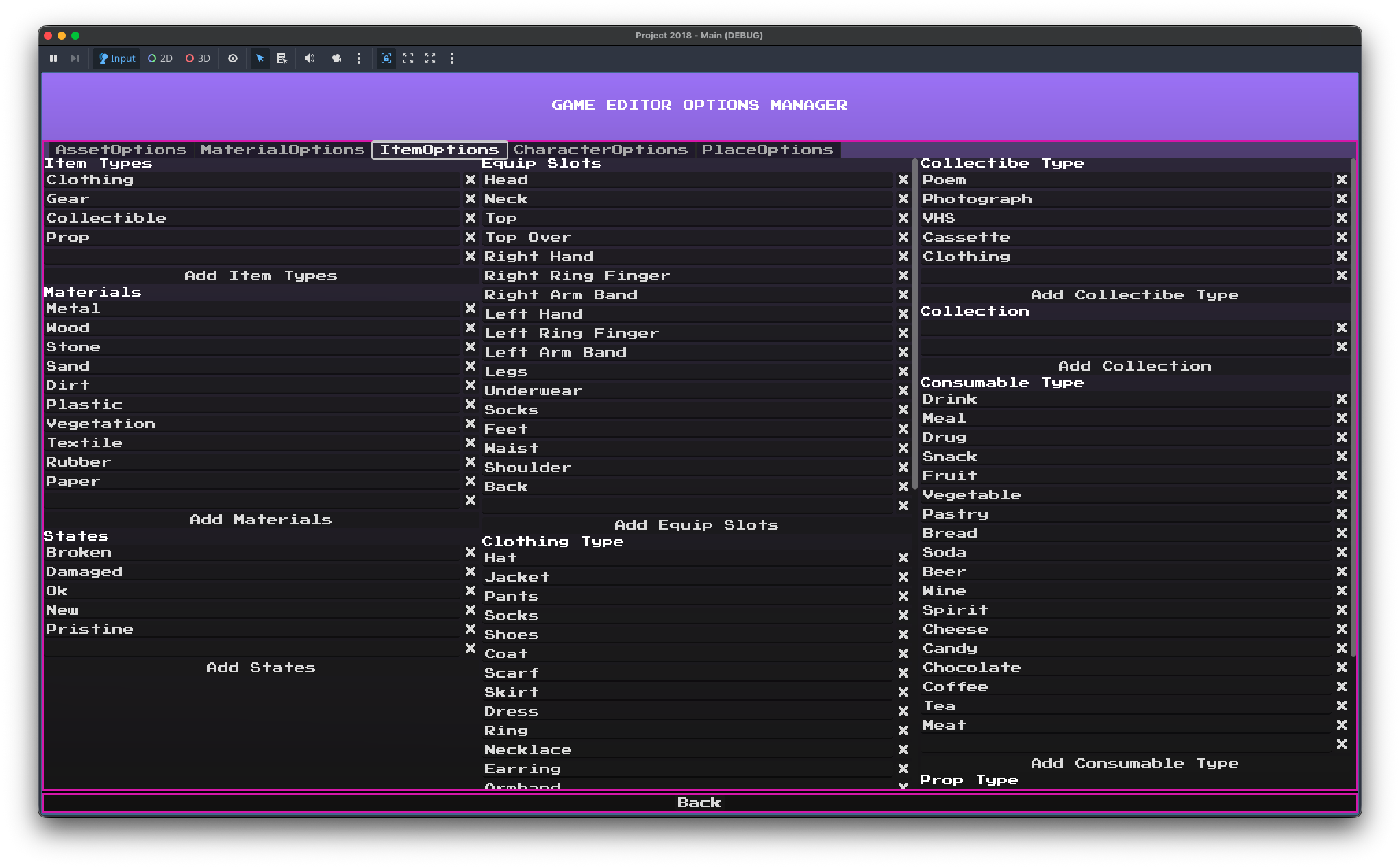Pause the running game
This screenshot has width=1400, height=868.
click(53, 58)
